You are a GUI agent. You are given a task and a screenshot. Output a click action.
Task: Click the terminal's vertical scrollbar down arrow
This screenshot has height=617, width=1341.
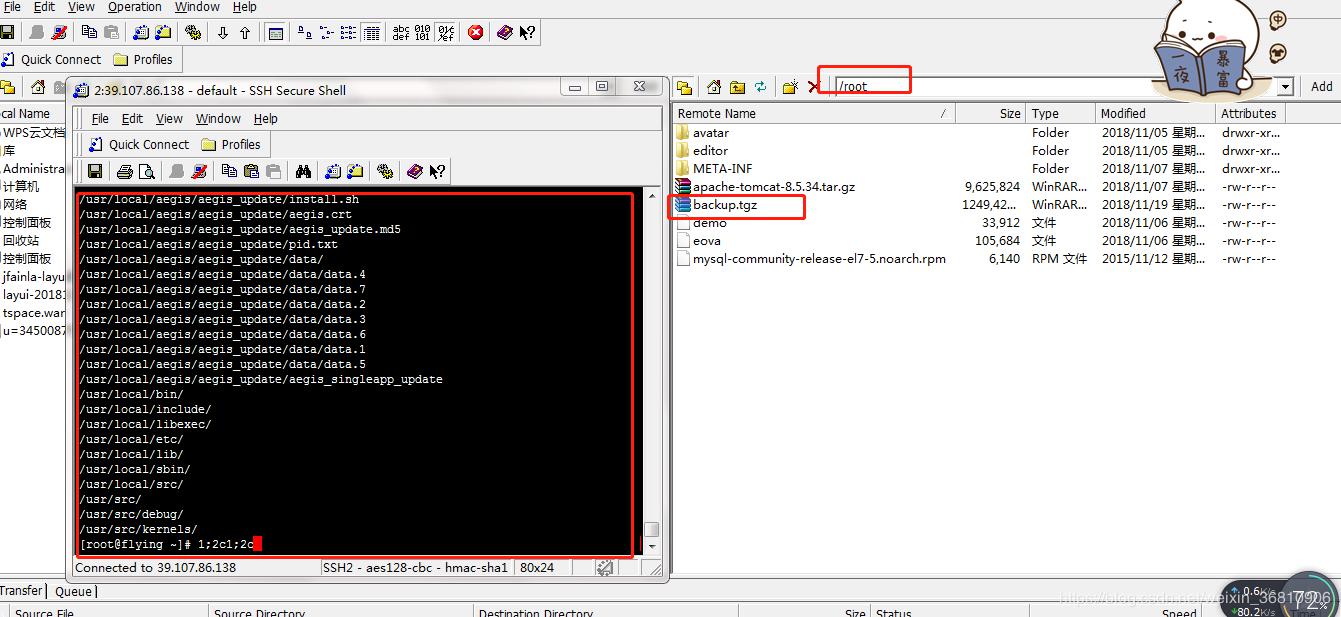click(x=651, y=548)
